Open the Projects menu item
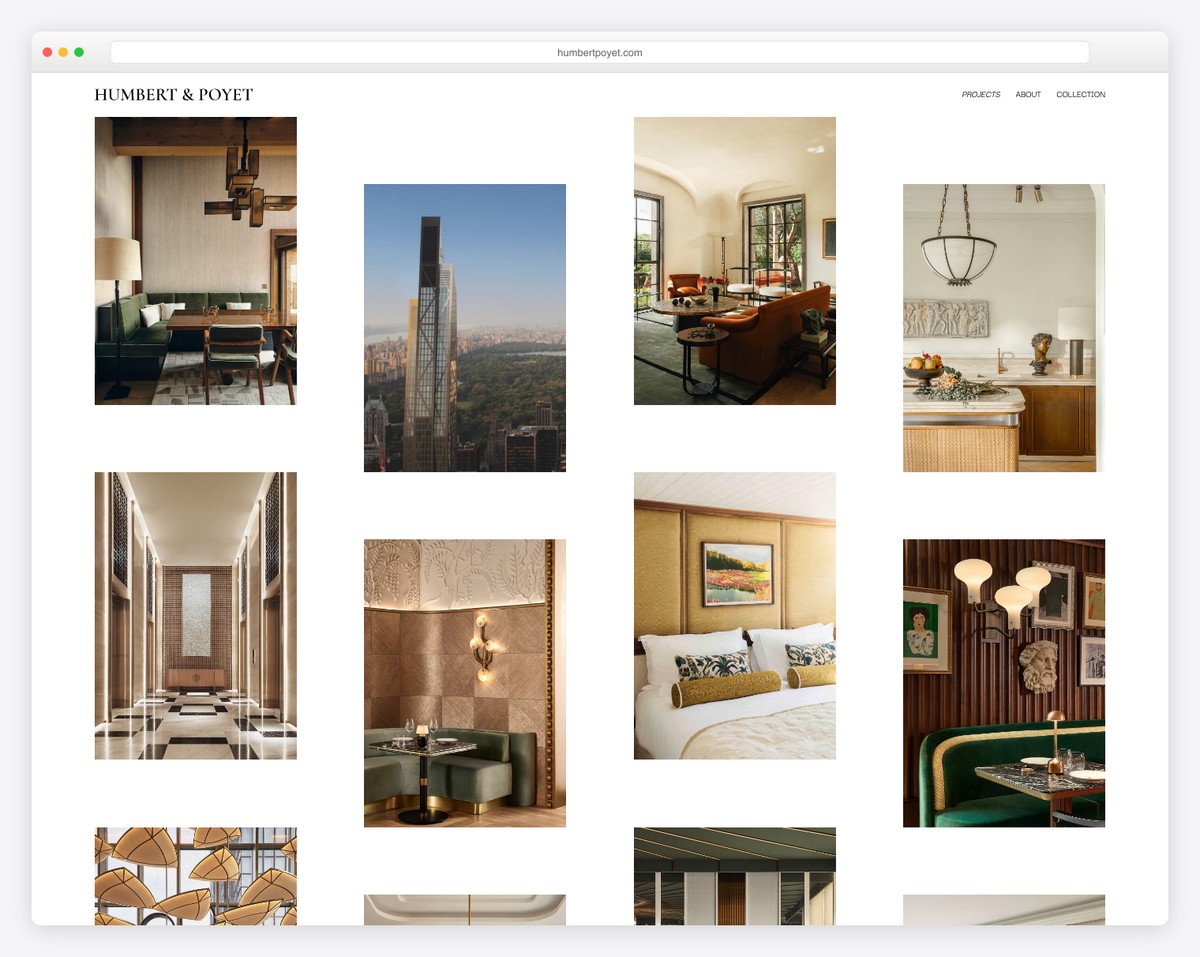Image resolution: width=1200 pixels, height=957 pixels. (x=980, y=95)
